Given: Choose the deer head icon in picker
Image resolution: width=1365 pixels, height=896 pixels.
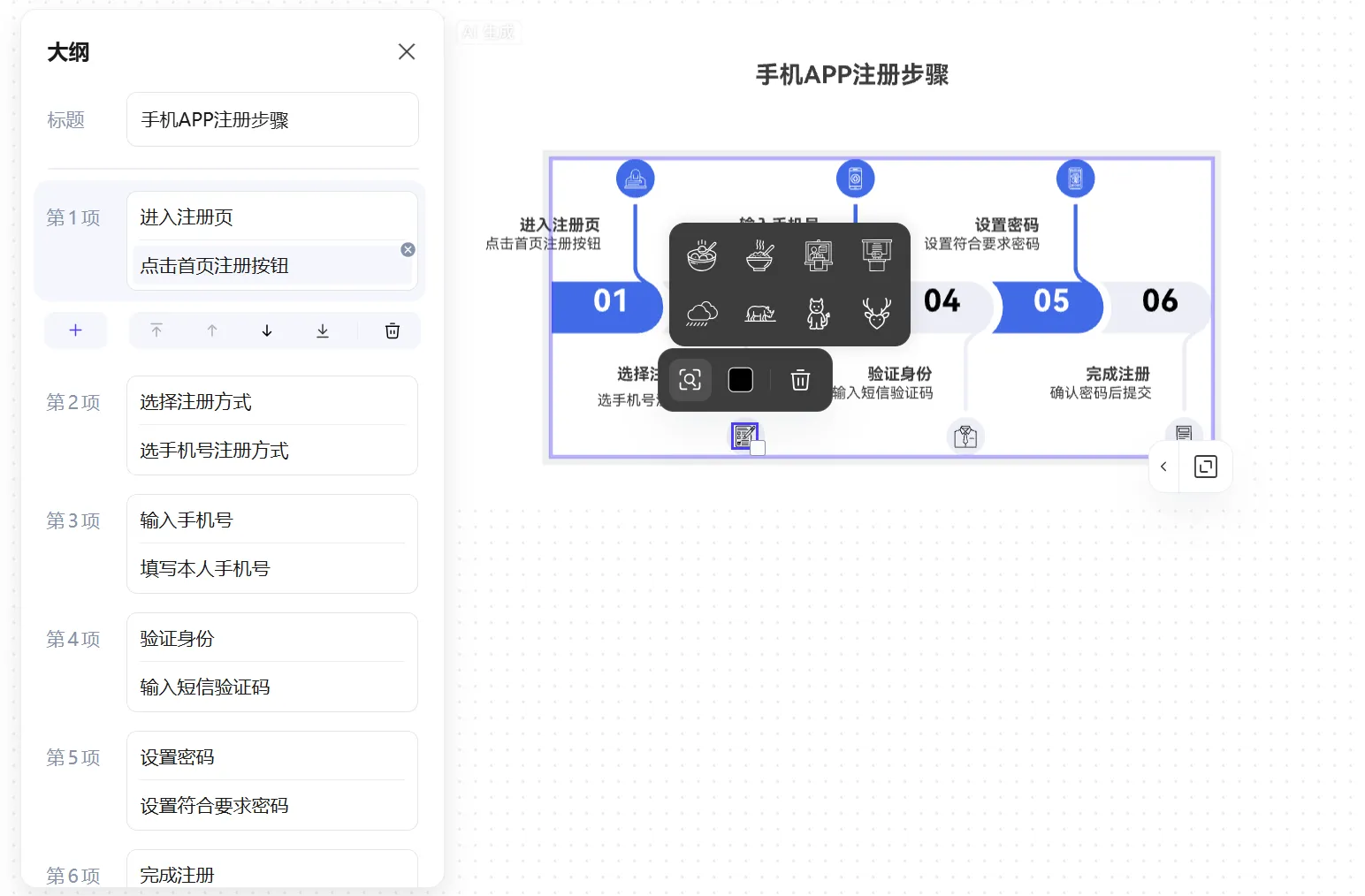Looking at the screenshot, I should 876,313.
